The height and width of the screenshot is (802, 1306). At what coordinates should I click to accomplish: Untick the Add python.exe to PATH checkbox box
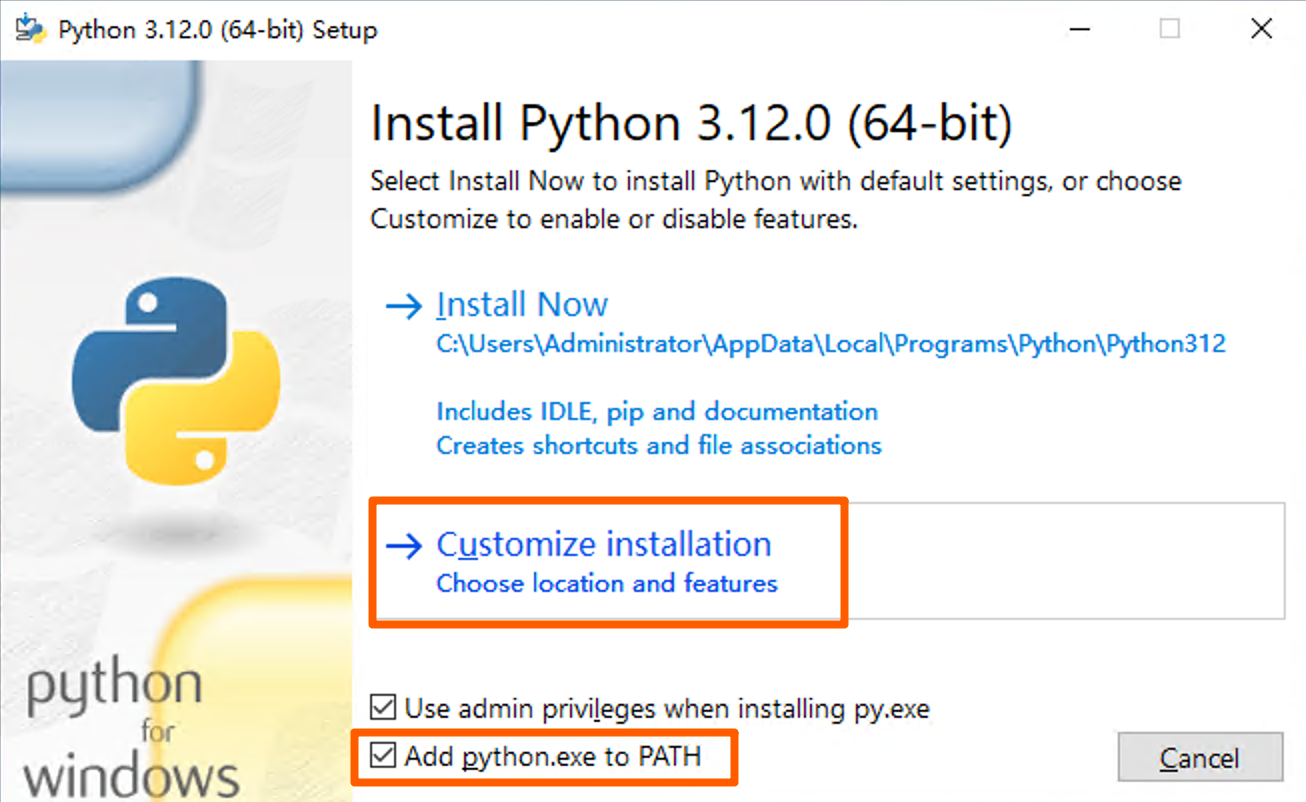point(383,756)
